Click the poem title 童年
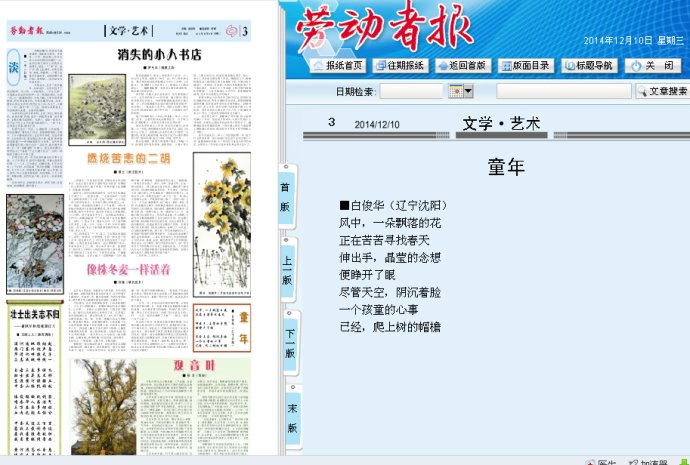Image resolution: width=690 pixels, height=465 pixels. point(506,167)
